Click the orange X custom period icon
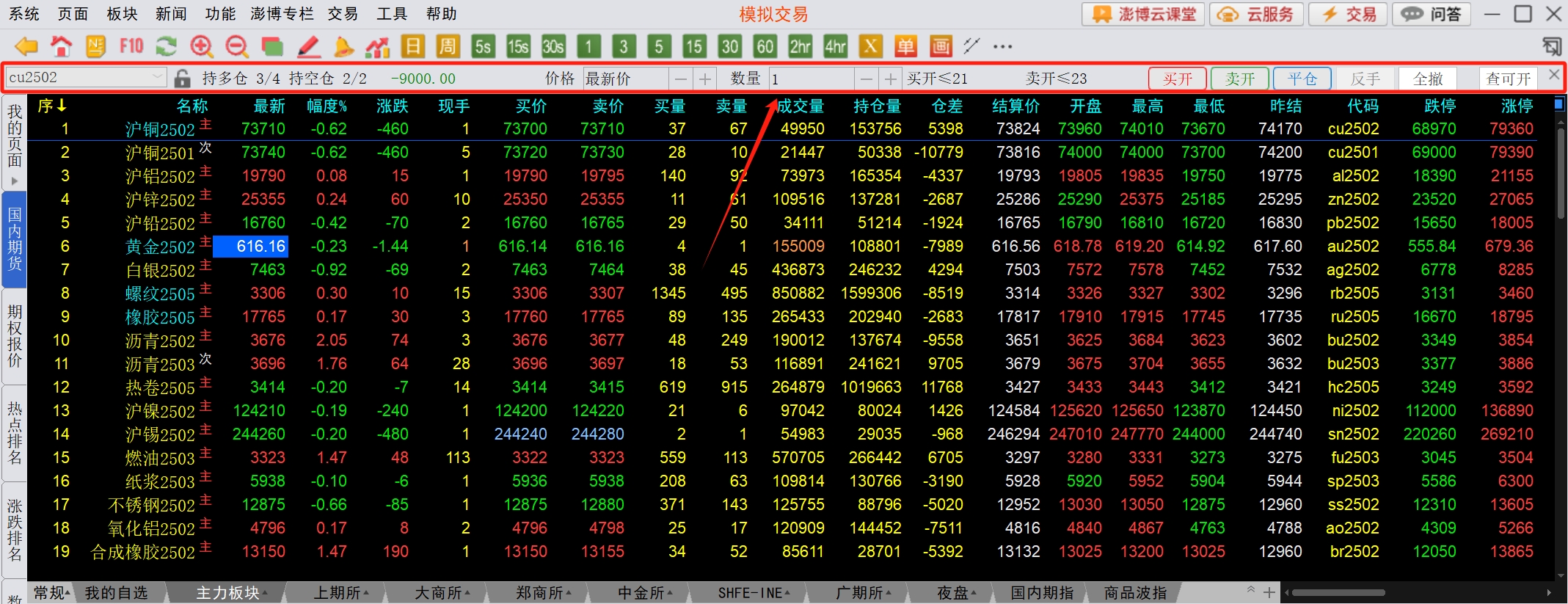The height and width of the screenshot is (604, 1568). pos(870,46)
